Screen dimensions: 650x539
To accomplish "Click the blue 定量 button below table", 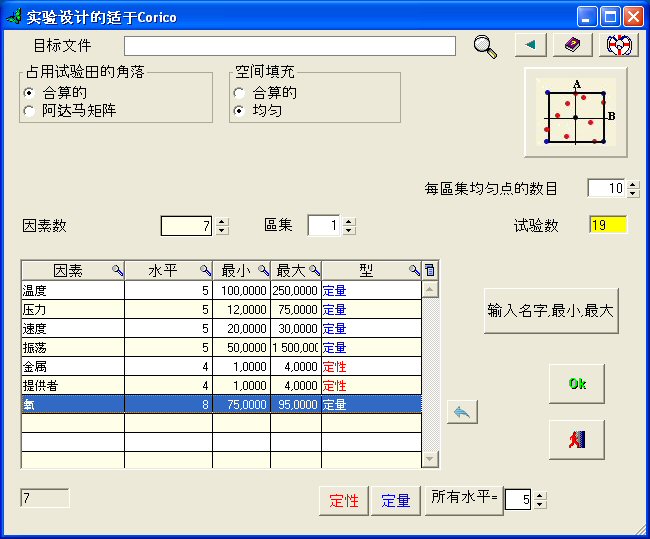I will coord(395,500).
